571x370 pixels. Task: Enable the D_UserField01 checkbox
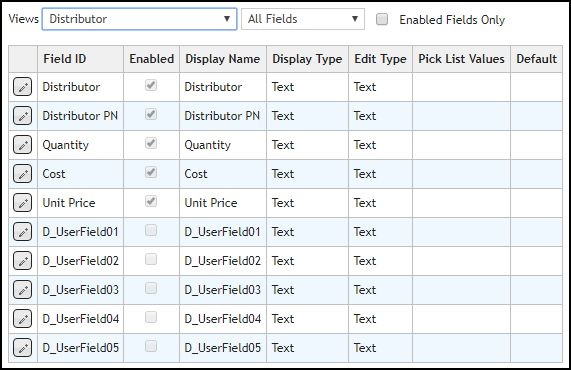click(151, 230)
